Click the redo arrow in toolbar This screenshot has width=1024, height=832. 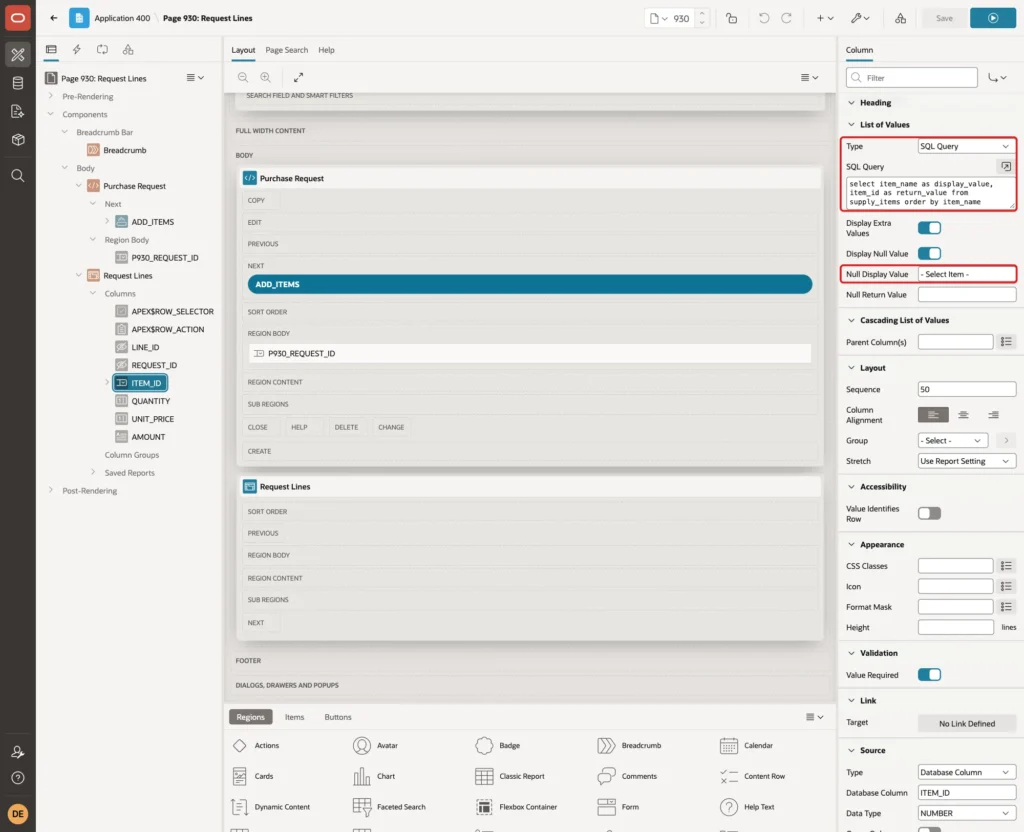pyautogui.click(x=786, y=18)
